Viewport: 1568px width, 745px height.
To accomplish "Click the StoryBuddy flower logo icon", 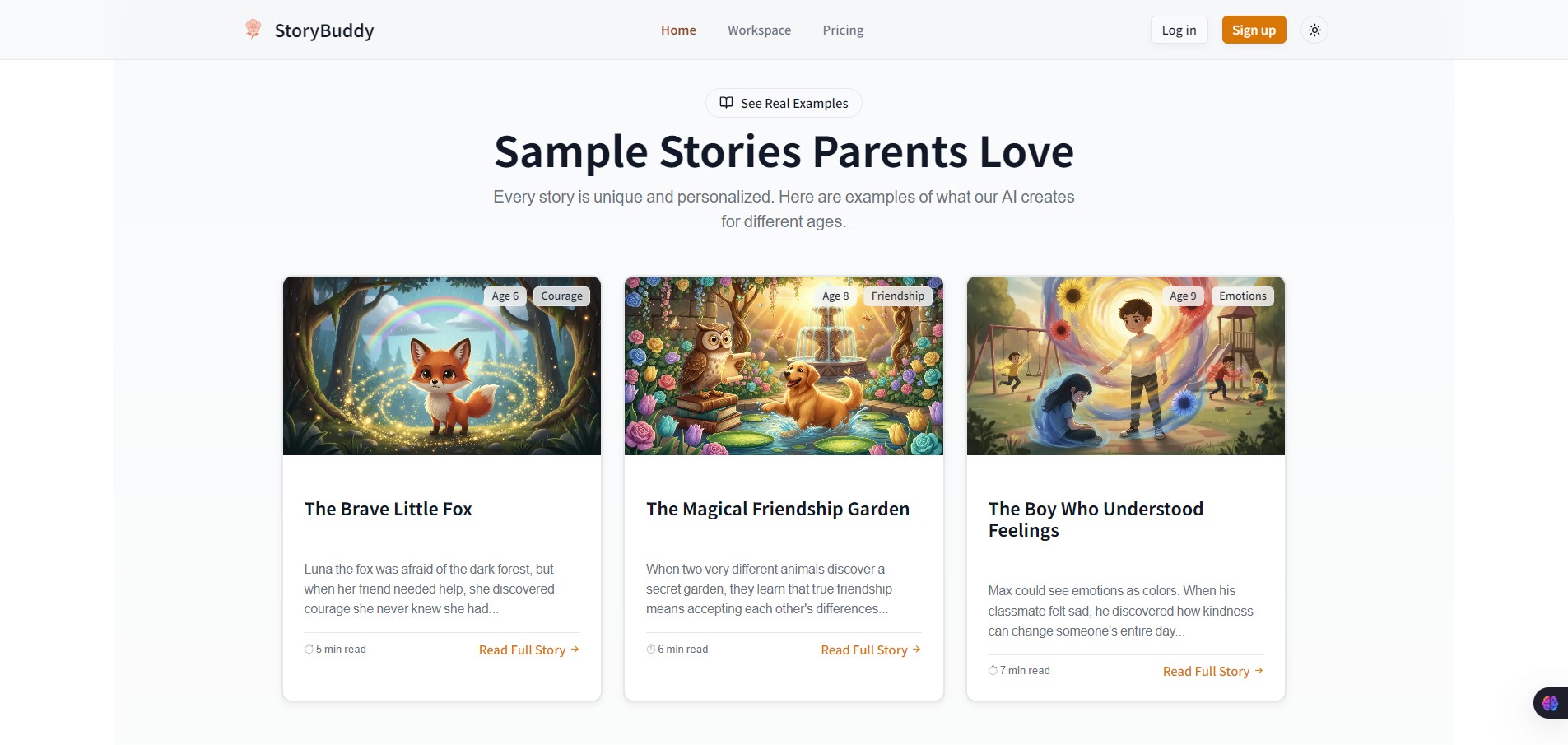I will 253,29.
